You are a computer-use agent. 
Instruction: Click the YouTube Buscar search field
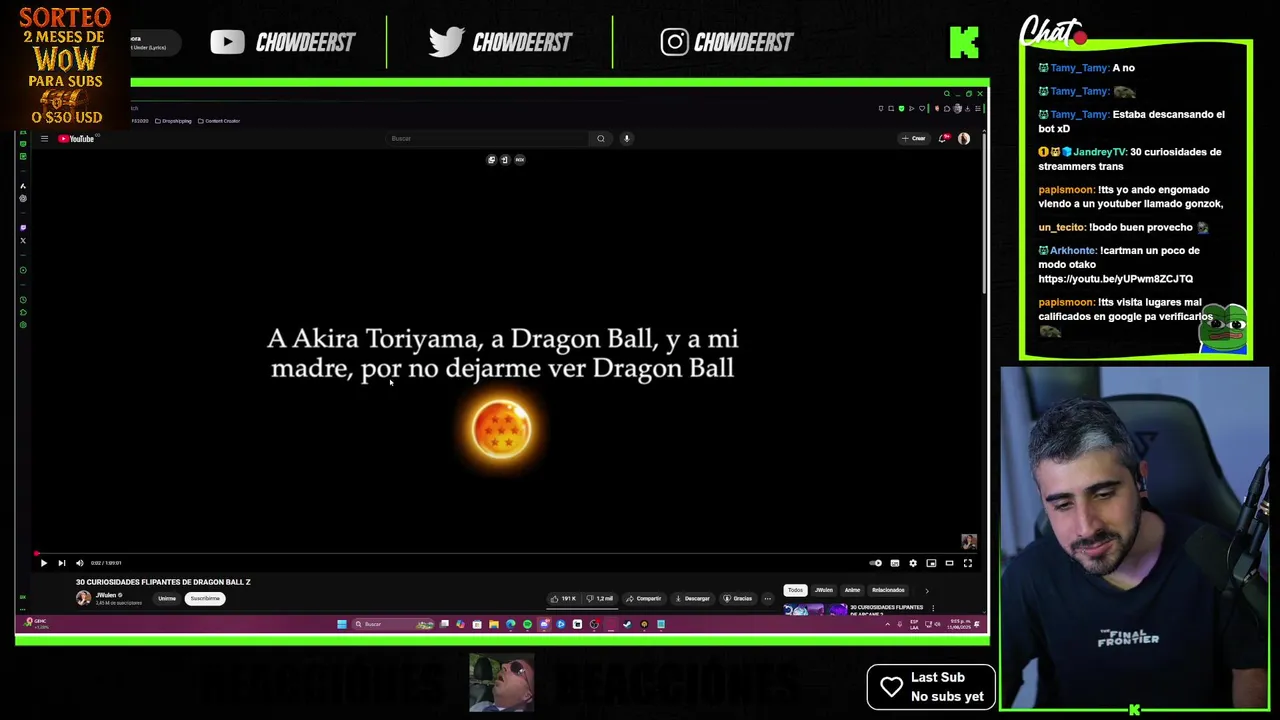pyautogui.click(x=487, y=139)
